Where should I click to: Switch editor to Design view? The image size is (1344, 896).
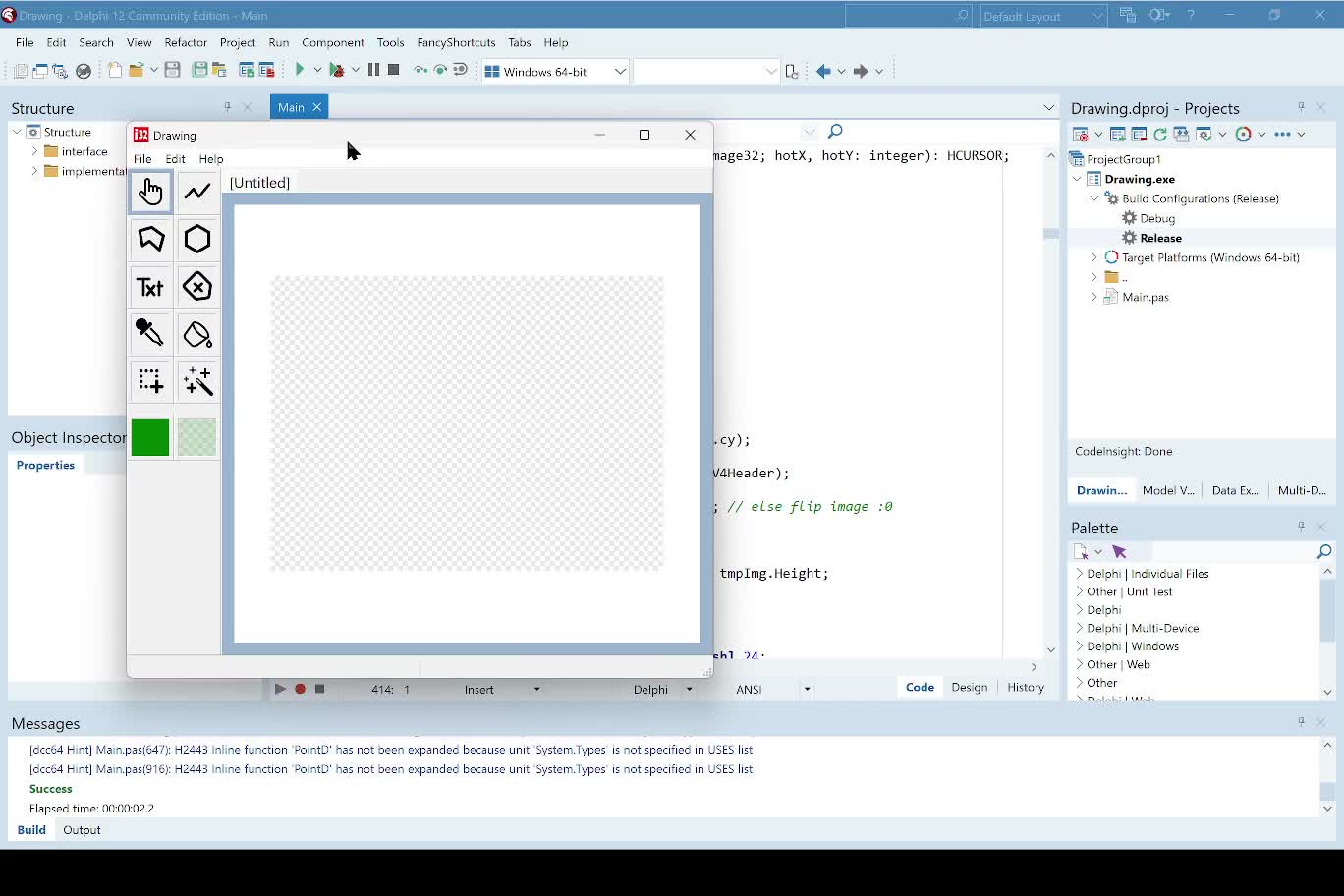coord(969,687)
